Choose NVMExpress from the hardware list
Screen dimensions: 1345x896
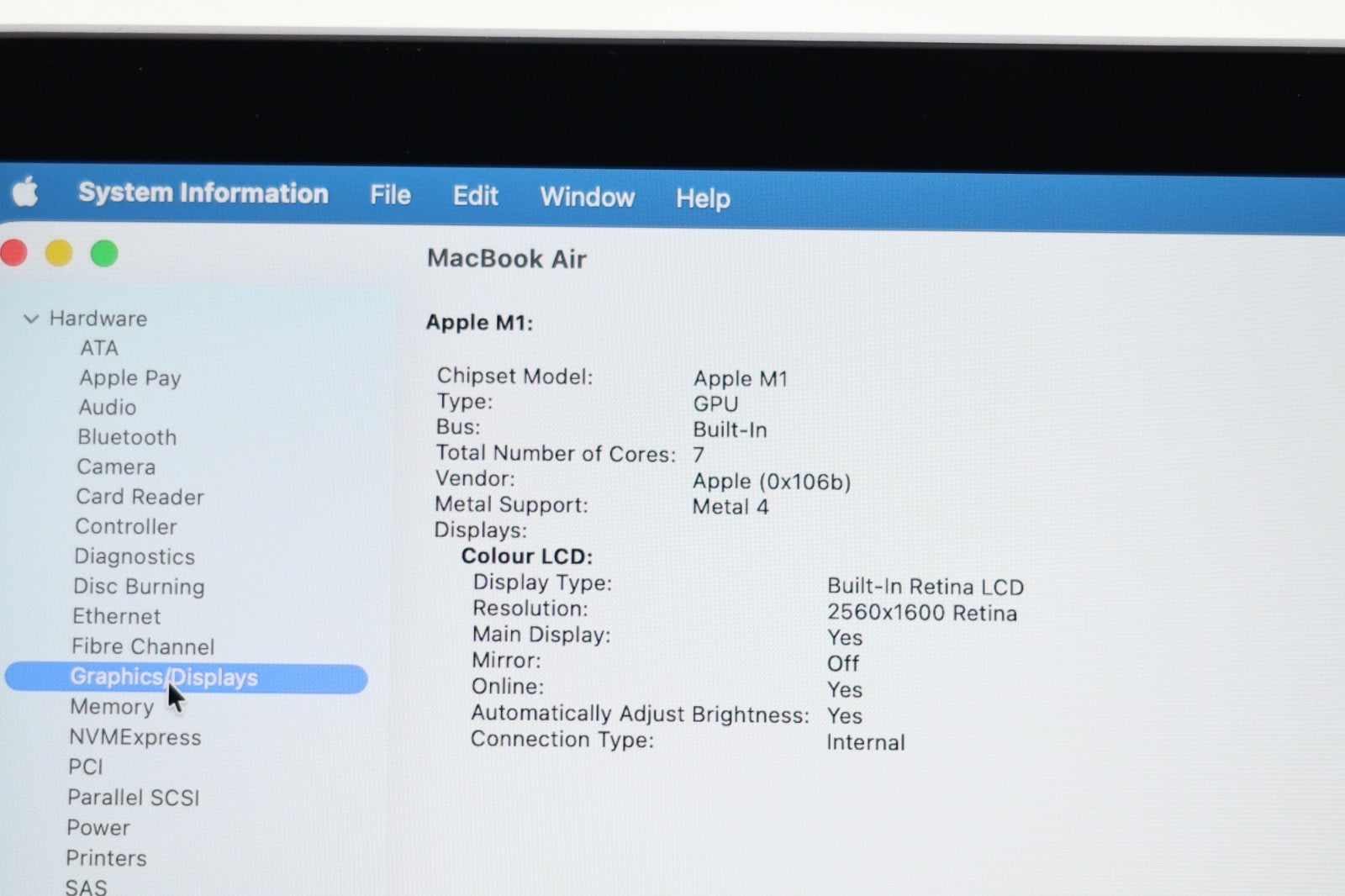[x=134, y=737]
